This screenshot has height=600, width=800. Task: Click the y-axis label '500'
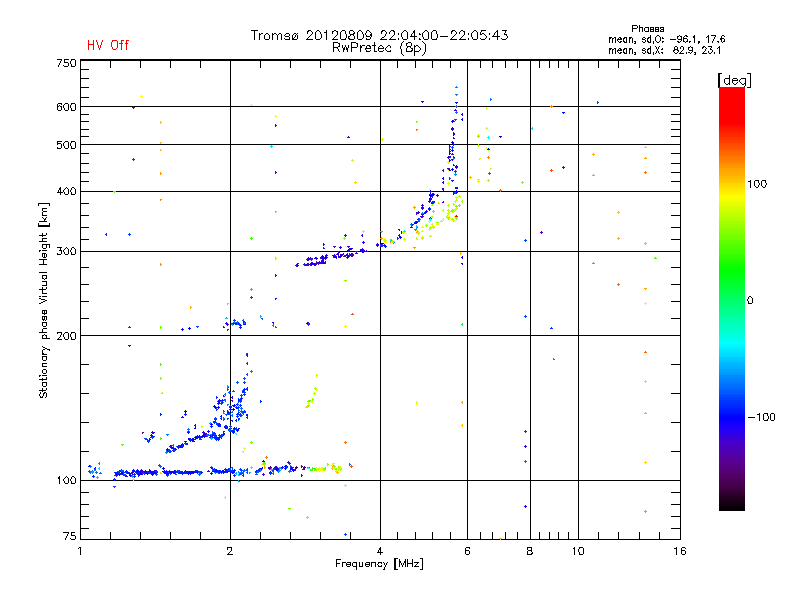[x=66, y=145]
